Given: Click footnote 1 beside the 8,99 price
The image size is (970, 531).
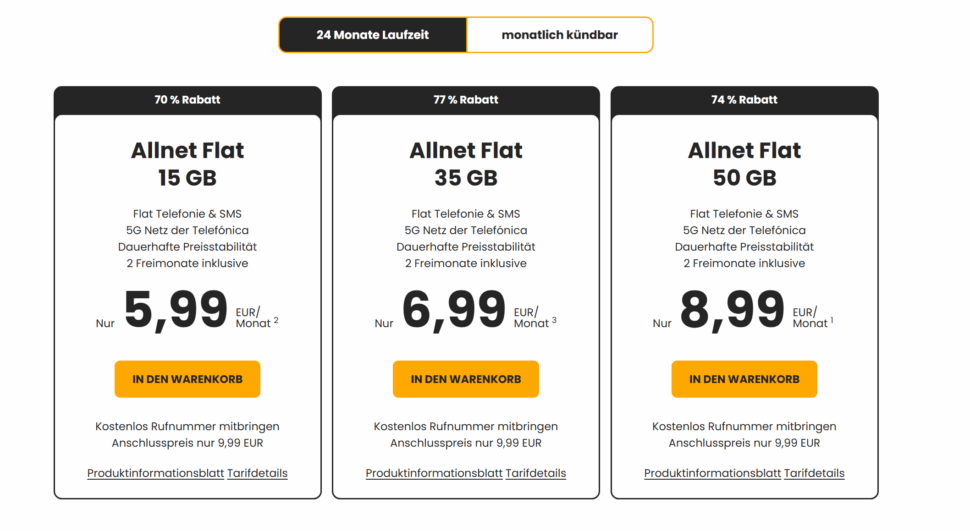Looking at the screenshot, I should pyautogui.click(x=832, y=320).
